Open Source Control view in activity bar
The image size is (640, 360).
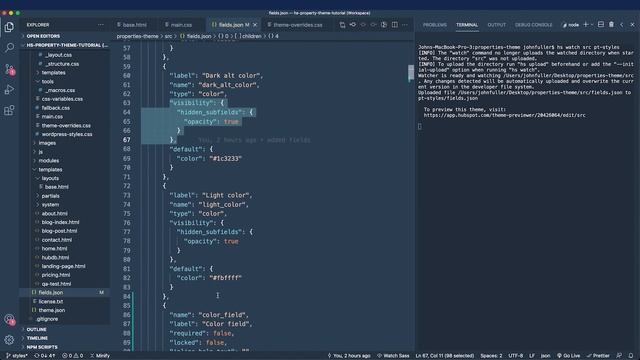click(x=9, y=69)
